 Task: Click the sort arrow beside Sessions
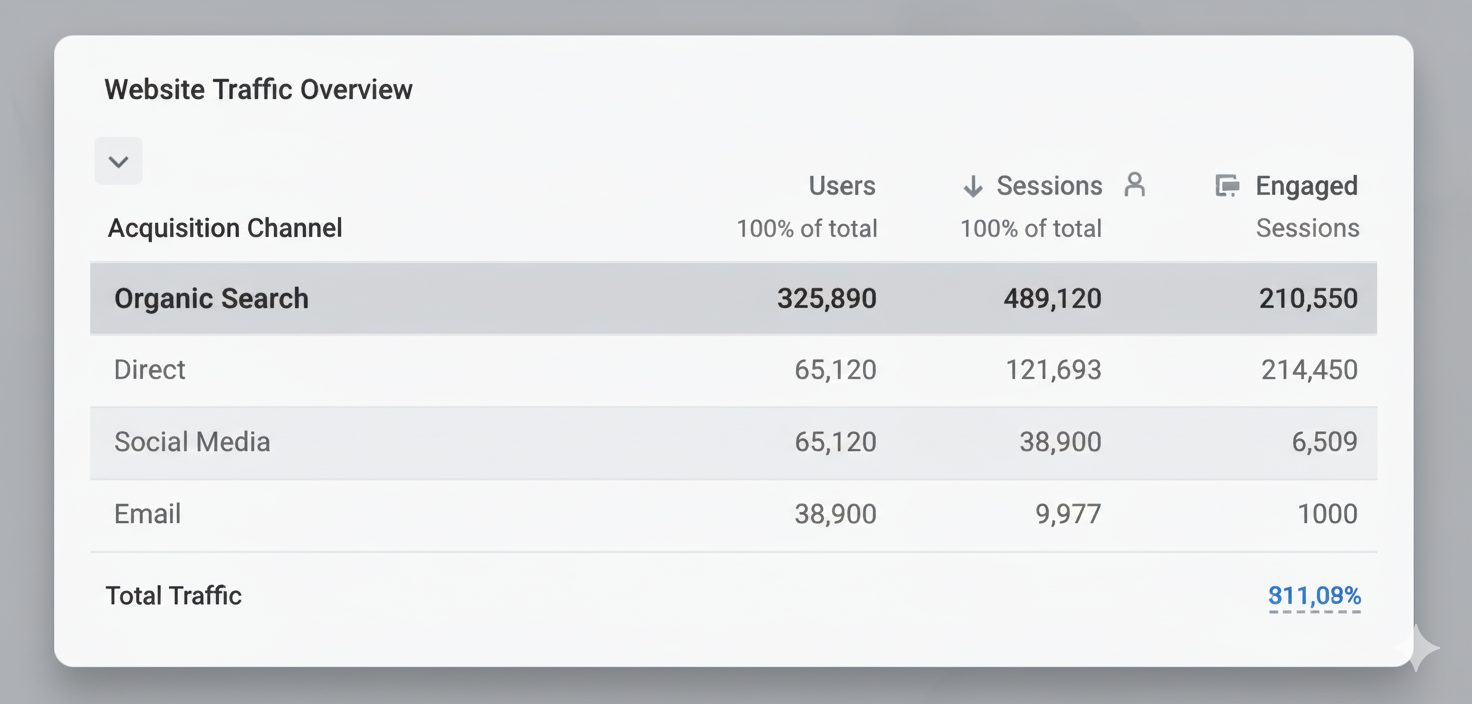click(972, 186)
